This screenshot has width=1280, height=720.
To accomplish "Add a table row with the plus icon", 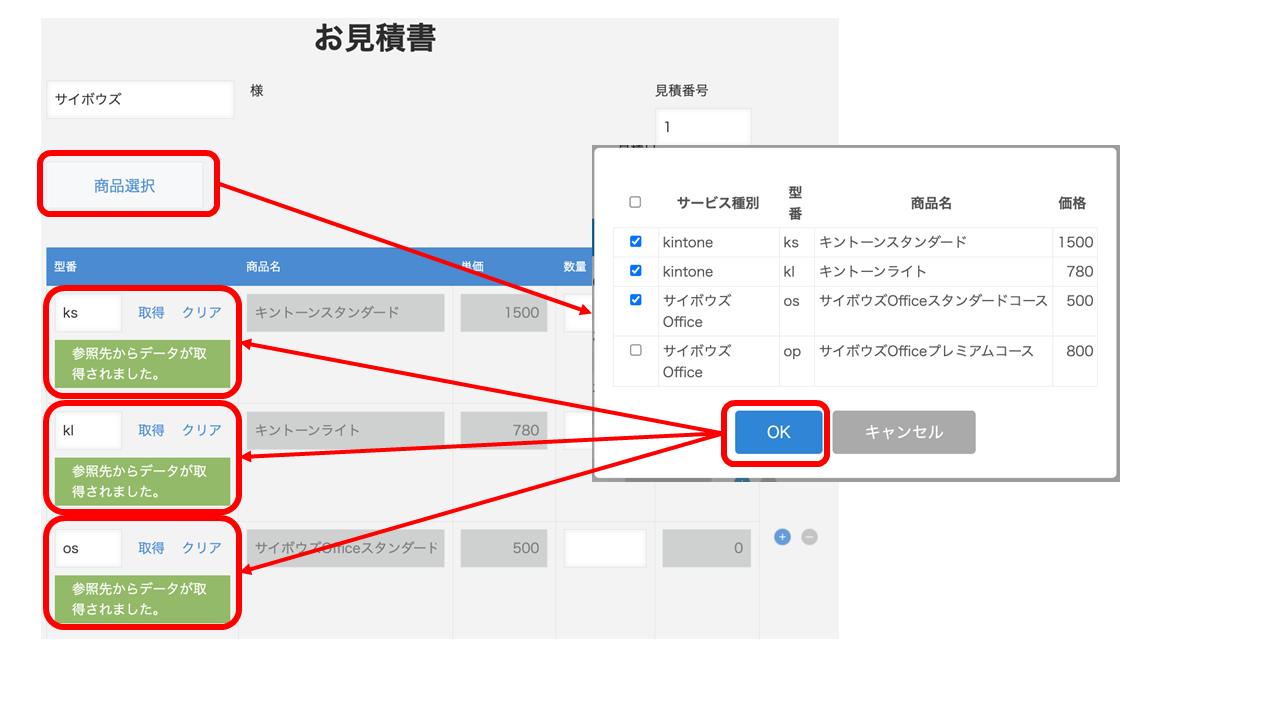I will coord(782,537).
